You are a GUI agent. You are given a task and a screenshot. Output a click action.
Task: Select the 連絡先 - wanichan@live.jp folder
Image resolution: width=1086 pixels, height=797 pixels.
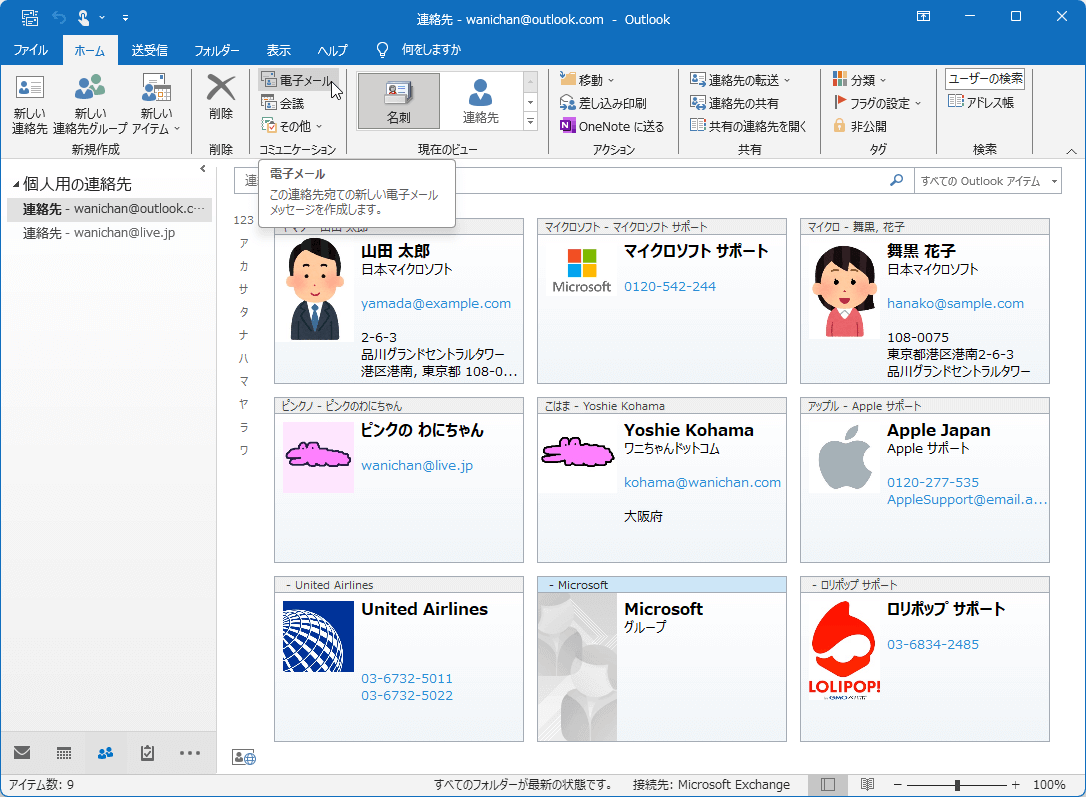[99, 233]
